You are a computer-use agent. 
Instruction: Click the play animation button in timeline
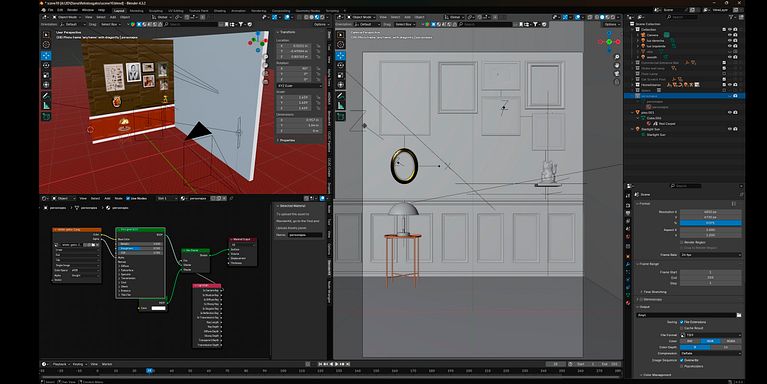tap(336, 364)
